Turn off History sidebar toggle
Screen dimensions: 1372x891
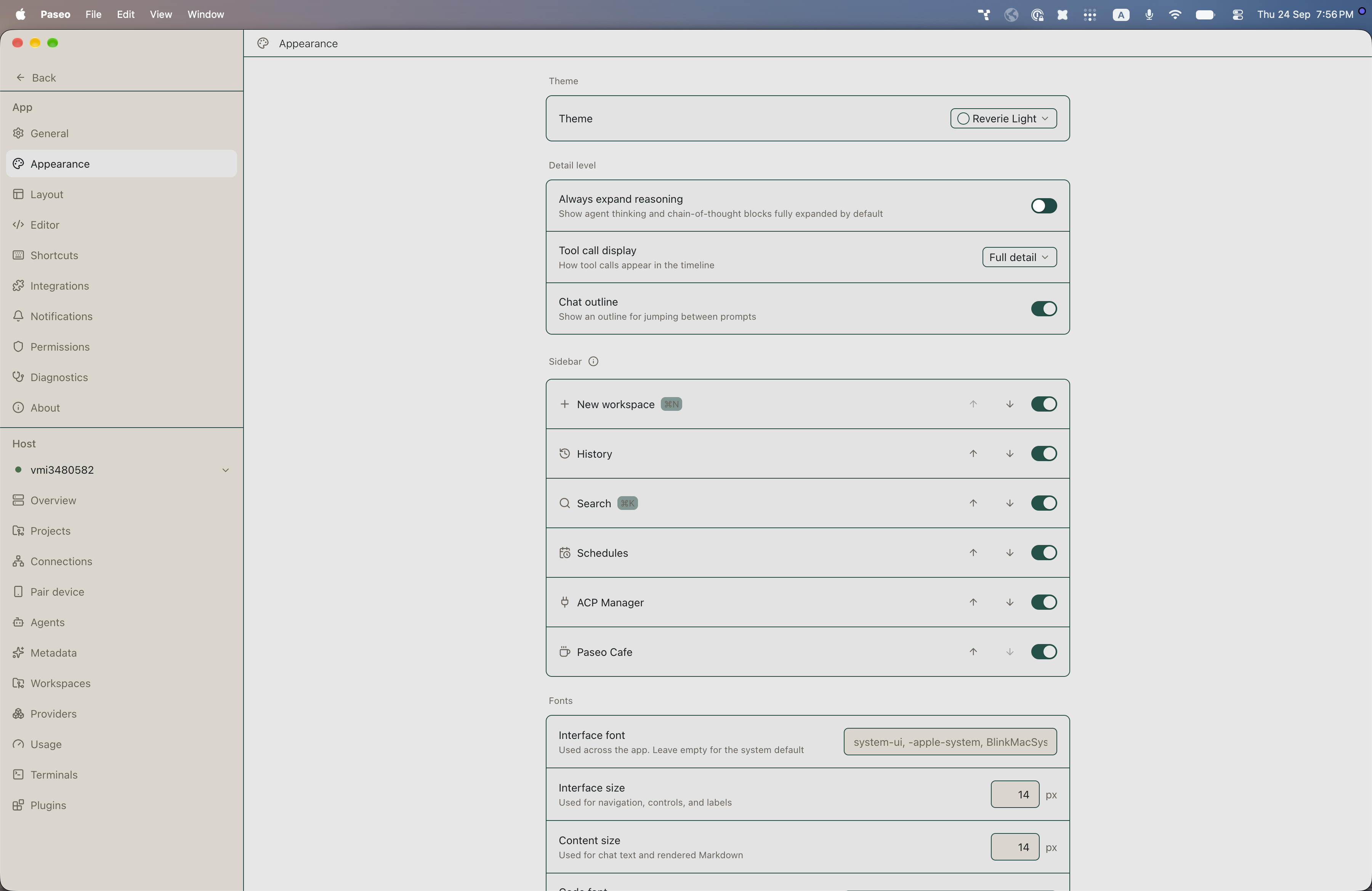pos(1043,454)
